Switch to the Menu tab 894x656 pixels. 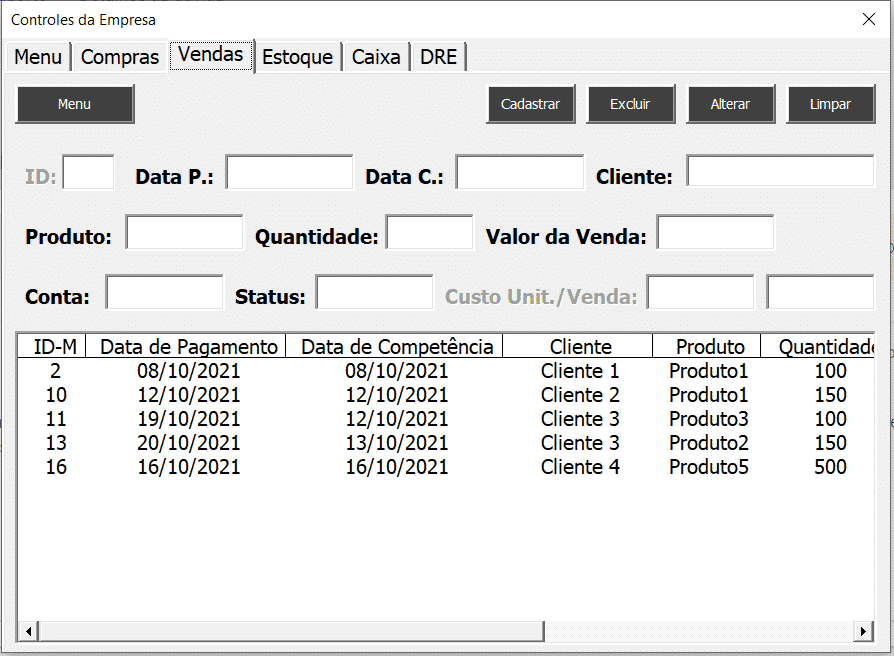(38, 57)
